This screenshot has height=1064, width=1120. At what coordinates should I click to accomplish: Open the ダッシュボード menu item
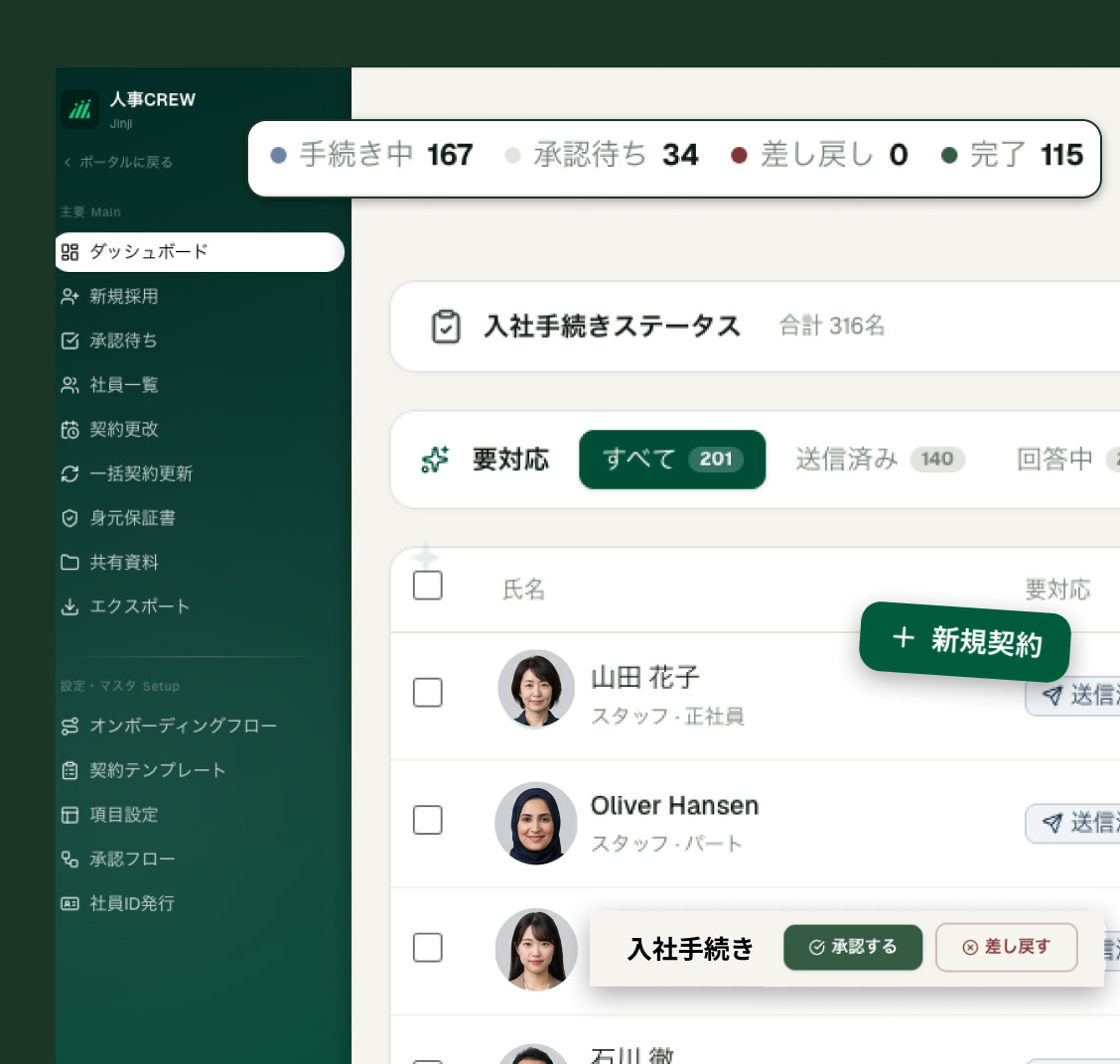click(200, 251)
